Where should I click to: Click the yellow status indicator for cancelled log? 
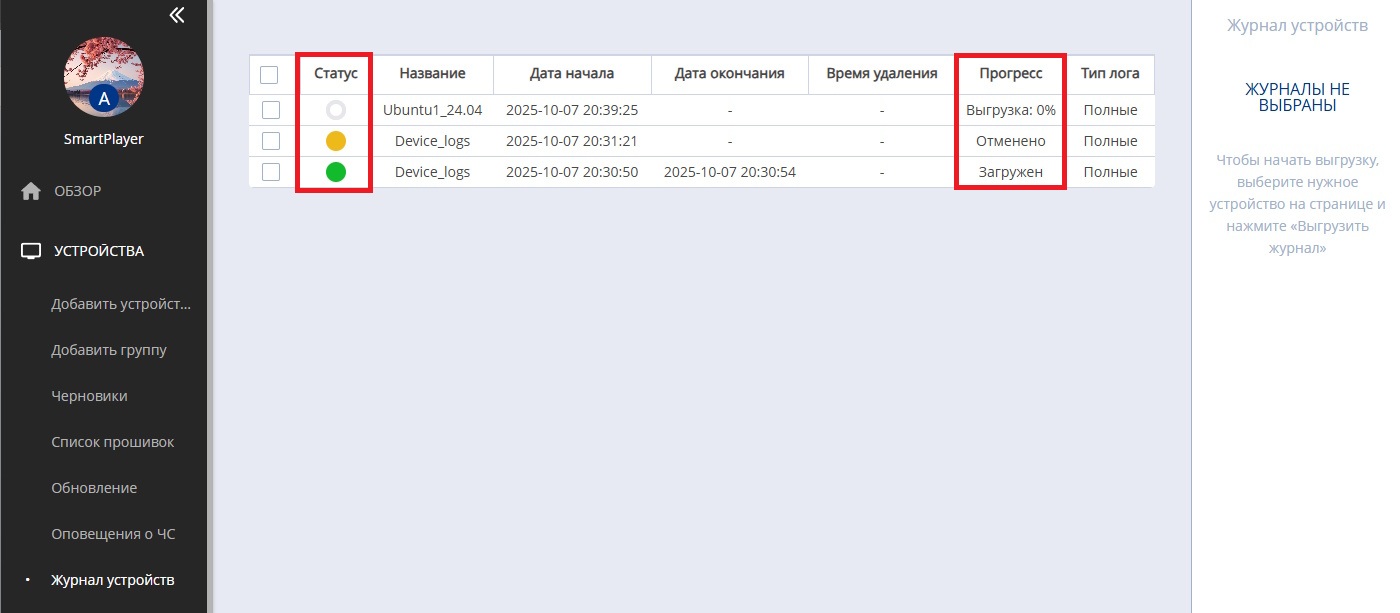point(336,141)
